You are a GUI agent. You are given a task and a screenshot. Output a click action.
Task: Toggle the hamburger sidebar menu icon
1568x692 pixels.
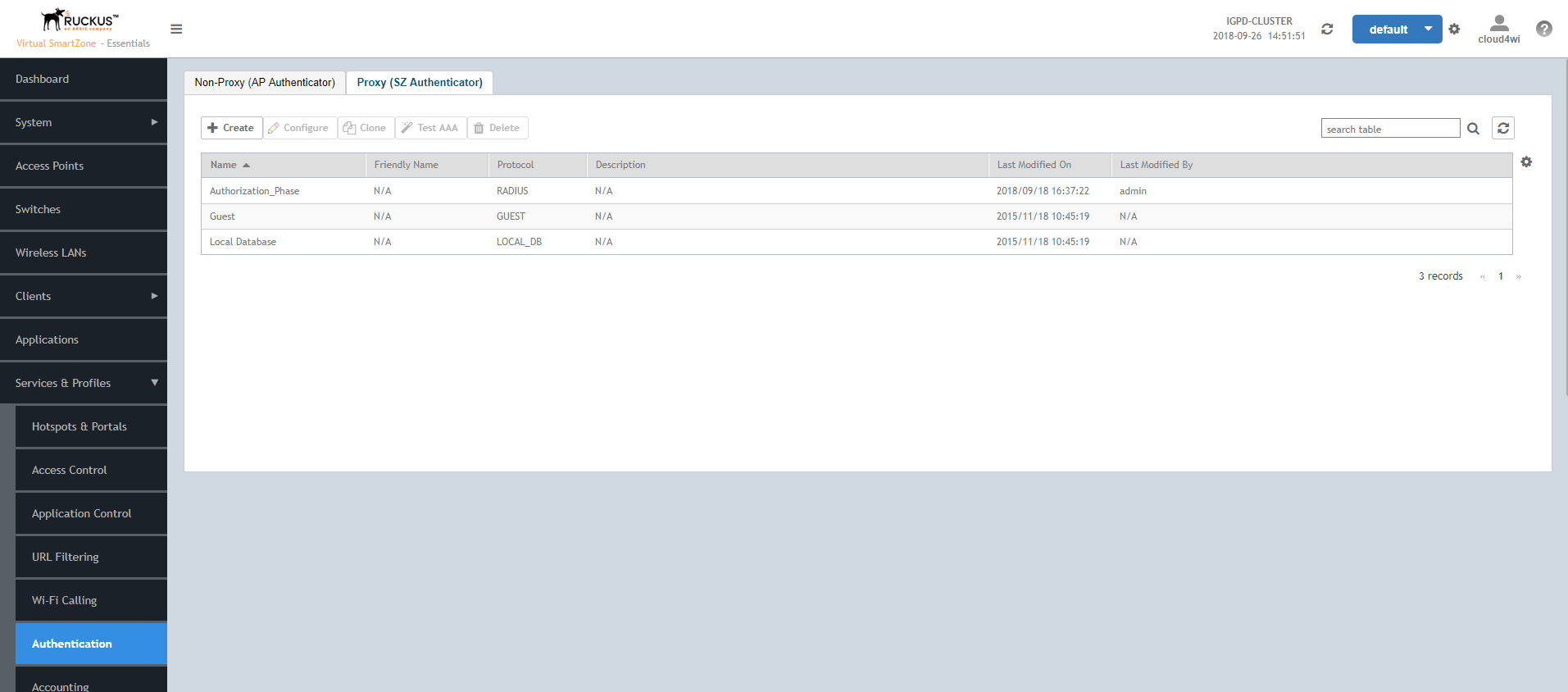click(176, 29)
